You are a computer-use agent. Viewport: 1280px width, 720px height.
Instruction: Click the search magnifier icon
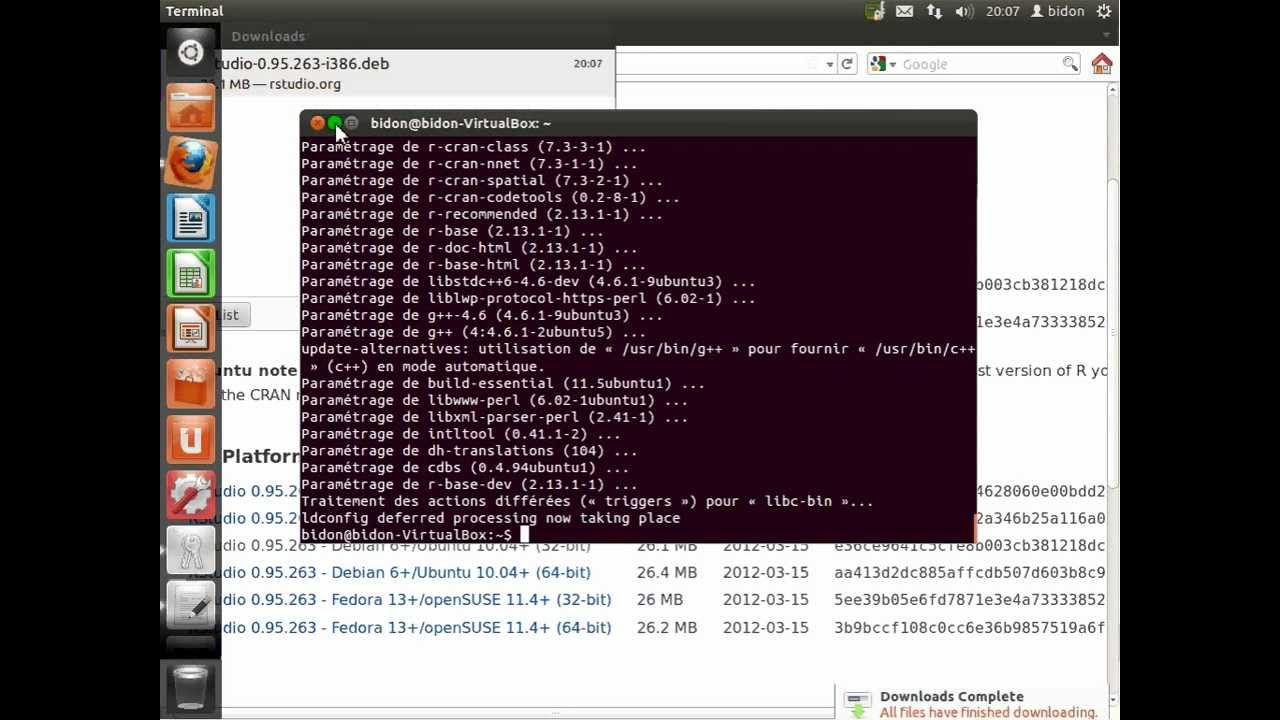point(1070,64)
